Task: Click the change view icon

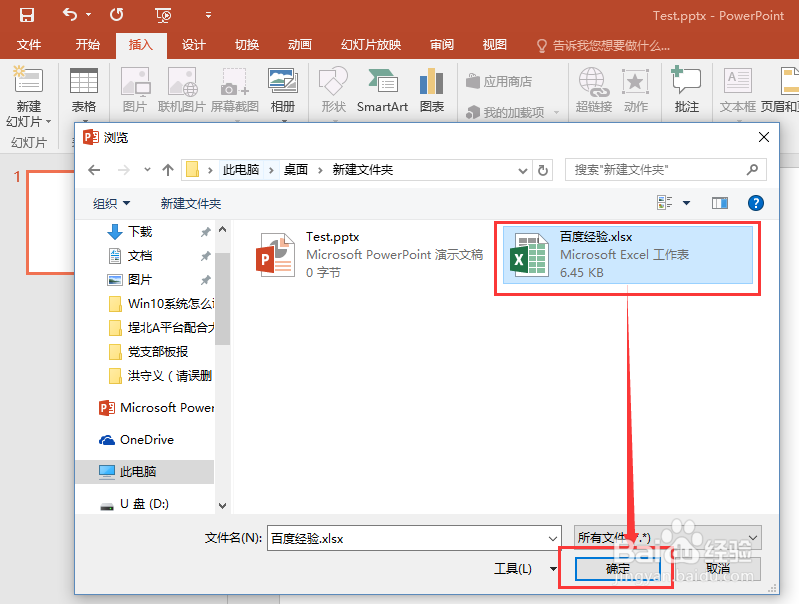Action: click(664, 203)
